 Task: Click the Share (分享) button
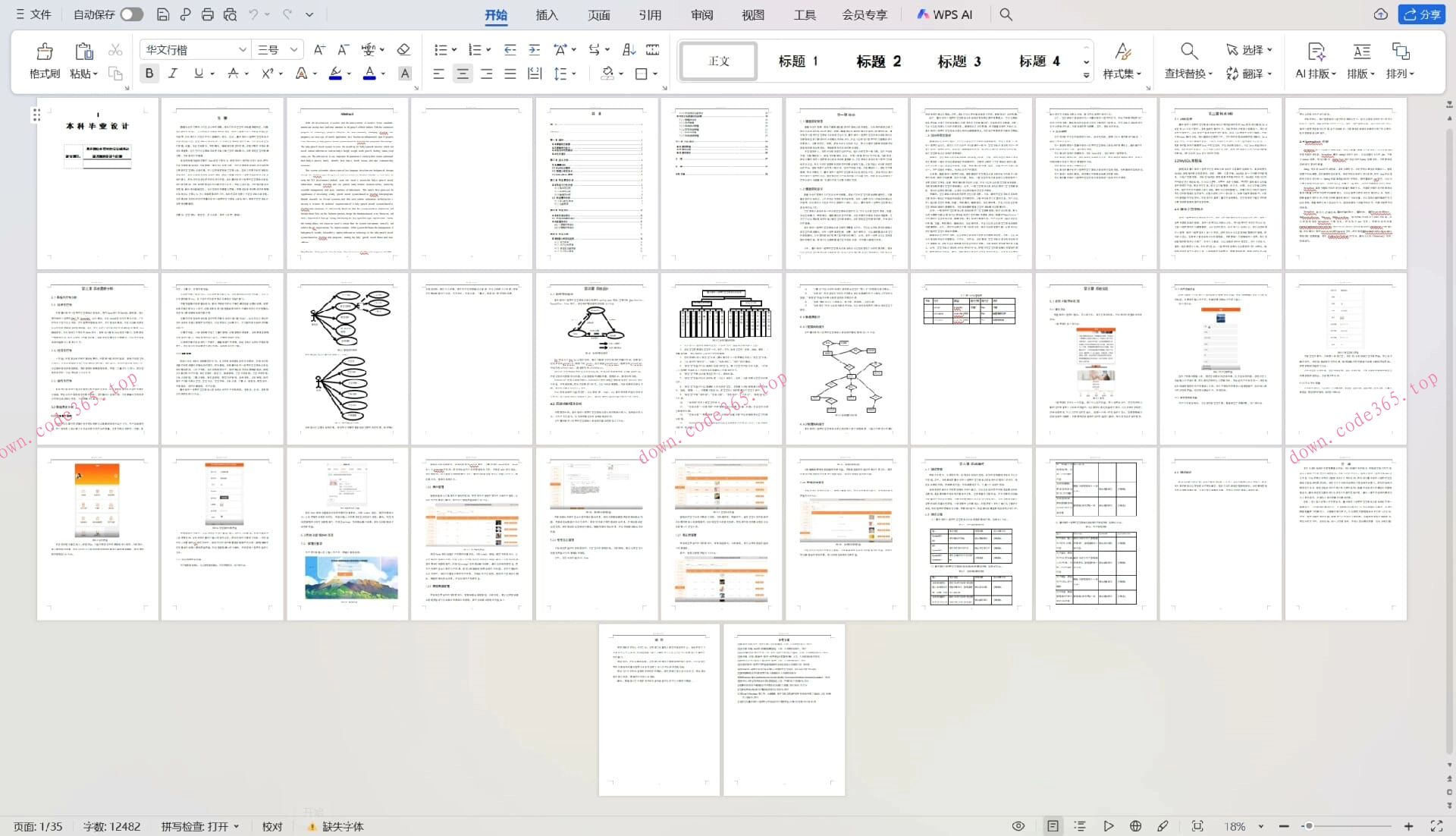[1422, 14]
